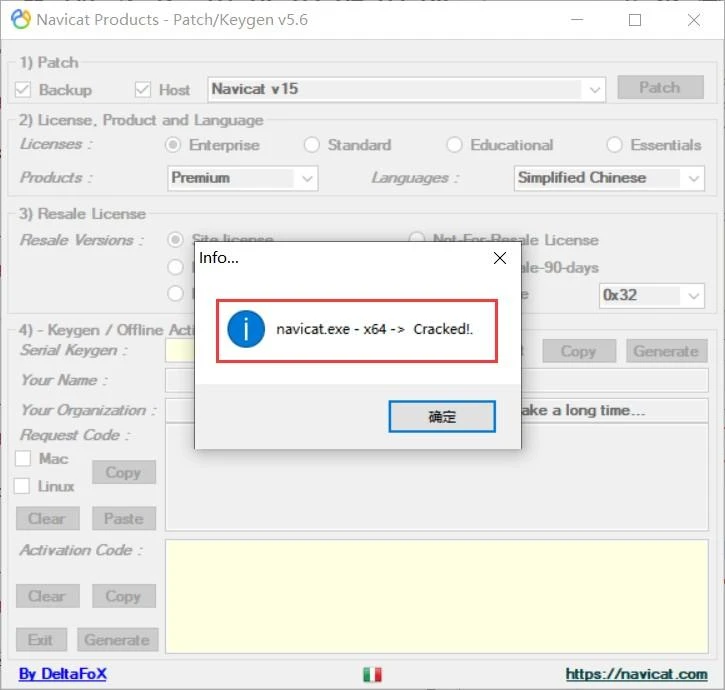This screenshot has width=725, height=690.
Task: Click the Patch button
Action: pyautogui.click(x=661, y=87)
